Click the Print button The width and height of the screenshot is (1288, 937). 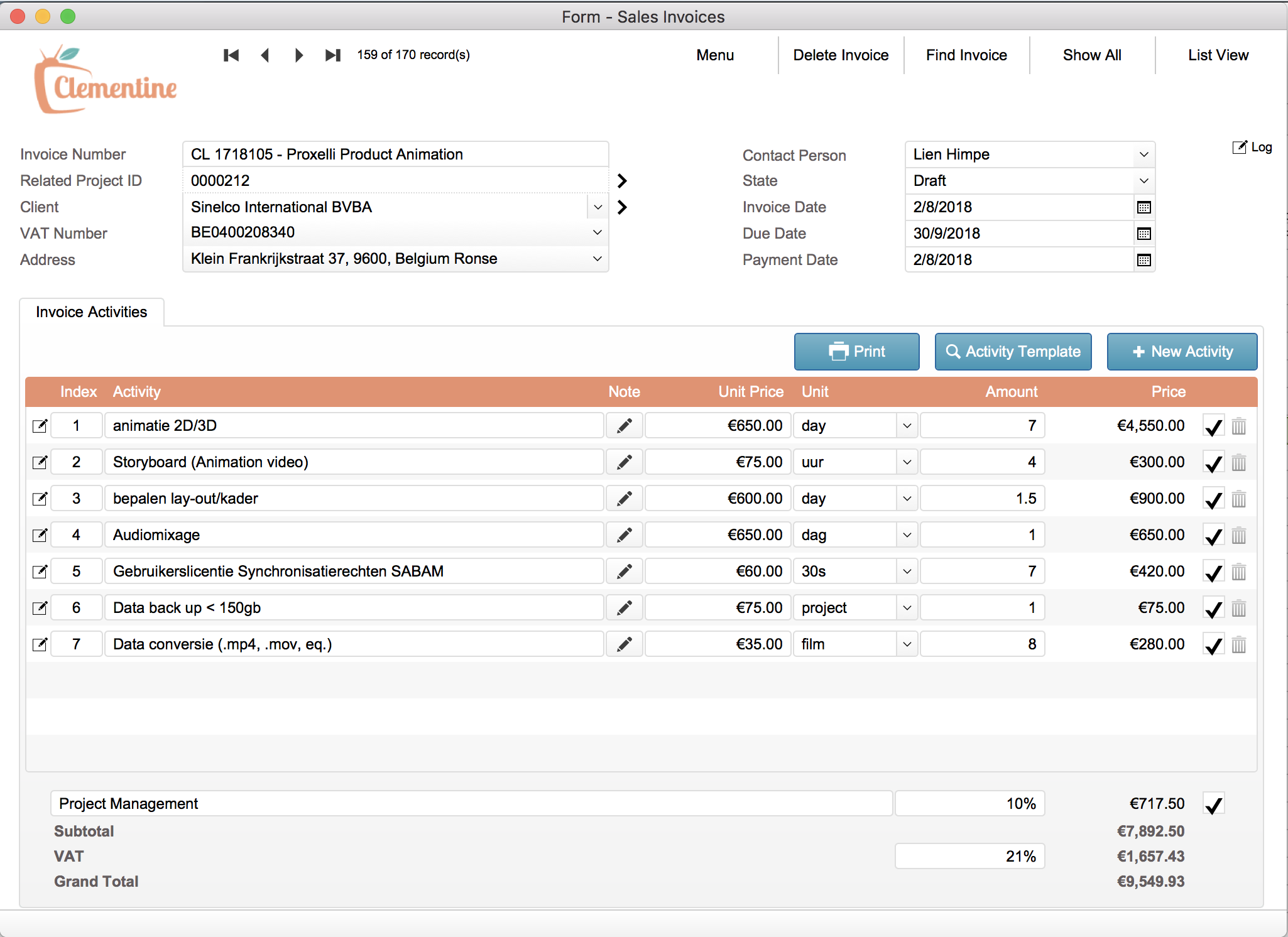pos(857,352)
